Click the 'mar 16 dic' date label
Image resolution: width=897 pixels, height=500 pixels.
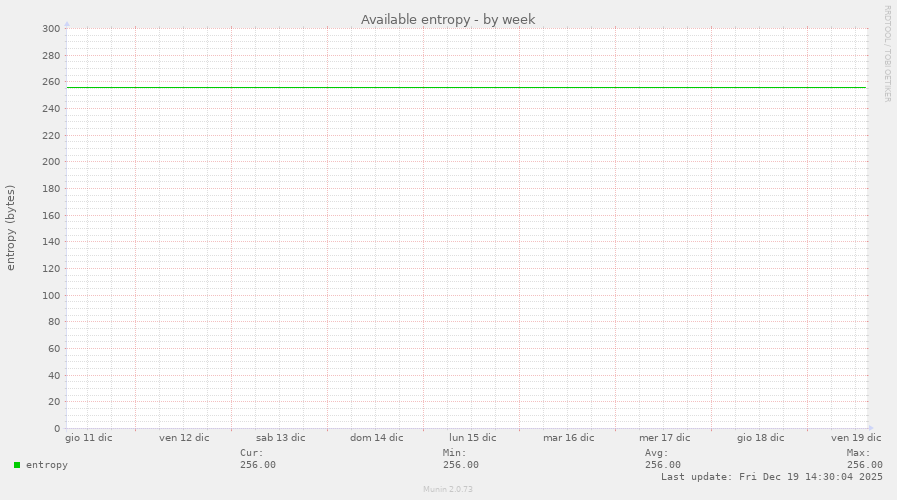coord(569,438)
